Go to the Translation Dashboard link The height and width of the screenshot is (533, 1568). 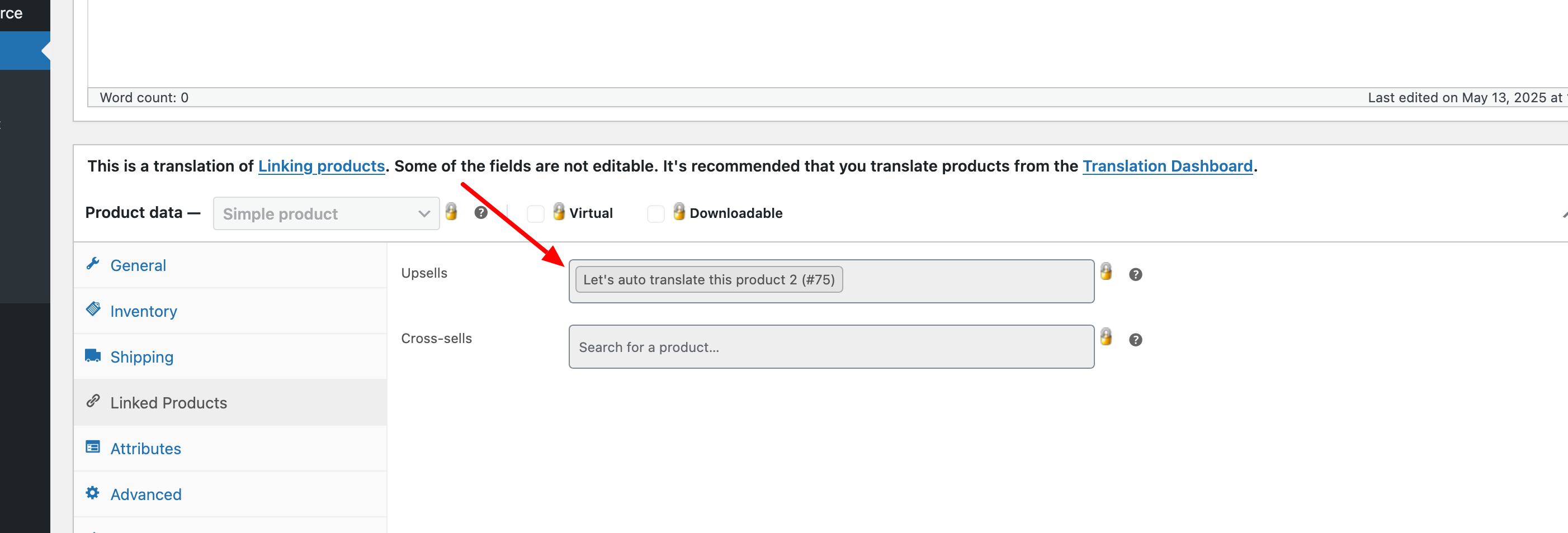coord(1168,166)
